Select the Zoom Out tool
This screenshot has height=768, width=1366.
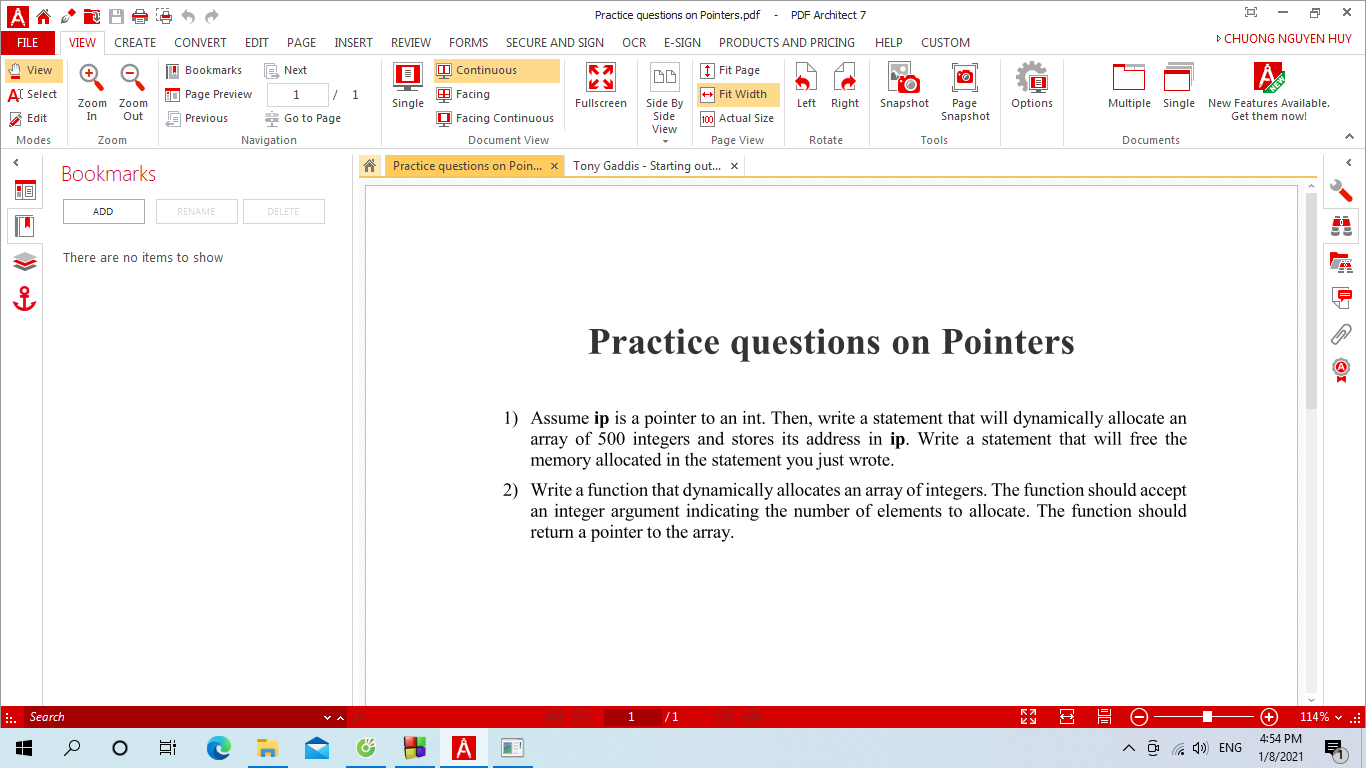click(132, 90)
